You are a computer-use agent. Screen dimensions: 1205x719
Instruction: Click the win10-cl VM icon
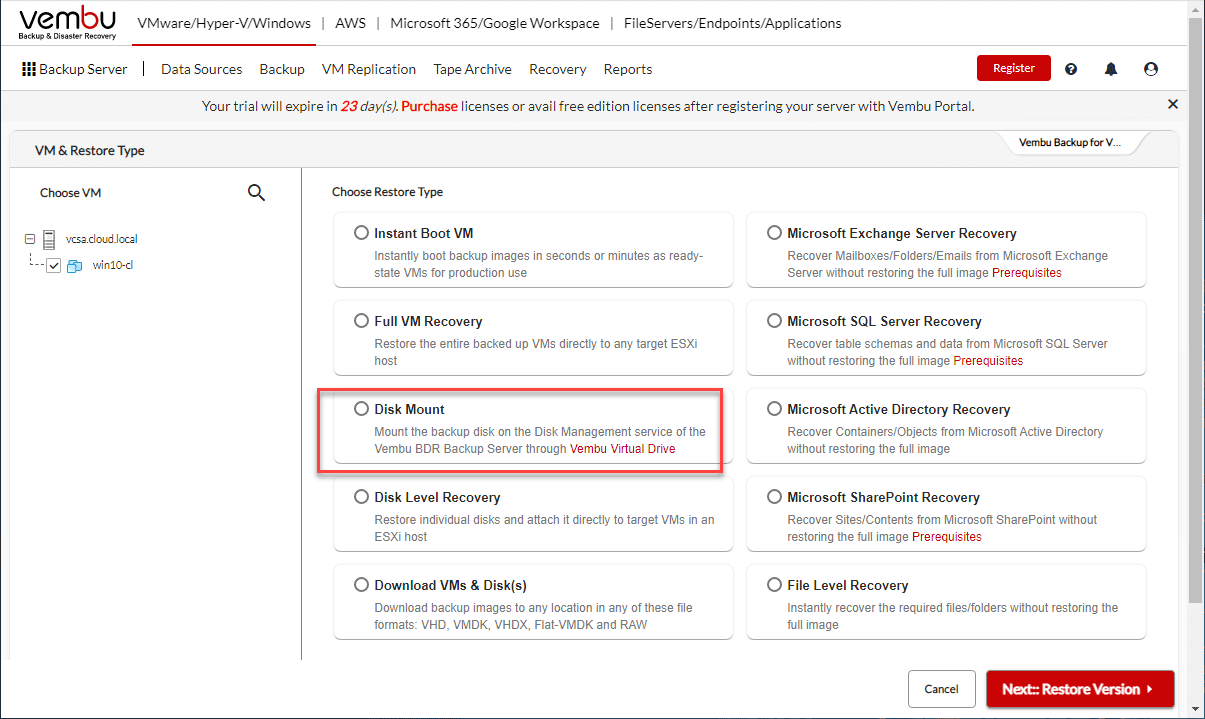(74, 266)
